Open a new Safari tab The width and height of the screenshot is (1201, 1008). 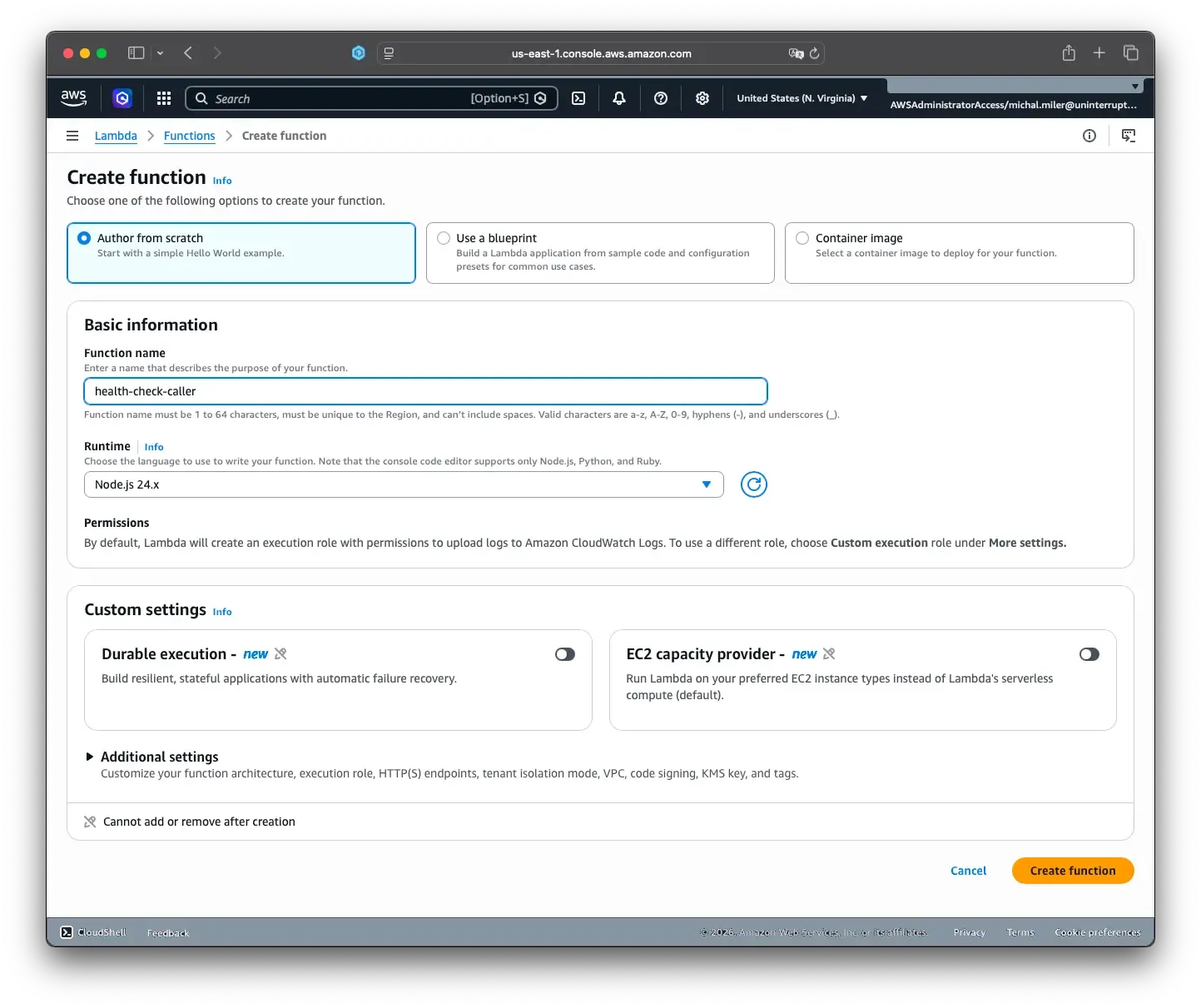pos(1099,53)
